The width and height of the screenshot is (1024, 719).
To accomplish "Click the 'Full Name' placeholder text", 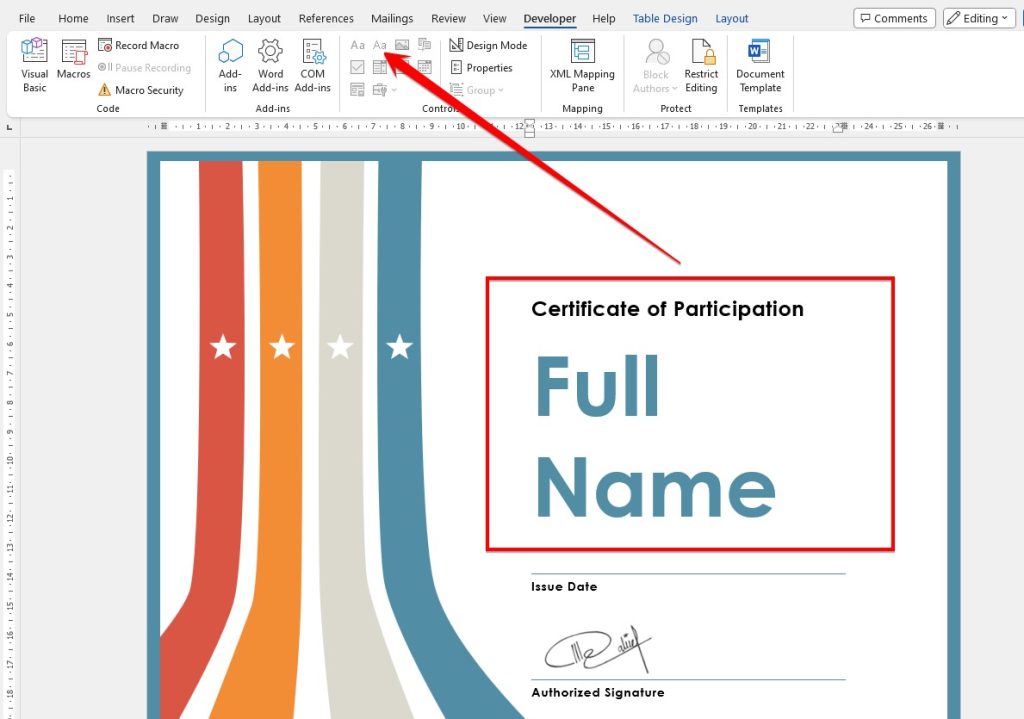I will click(x=655, y=436).
